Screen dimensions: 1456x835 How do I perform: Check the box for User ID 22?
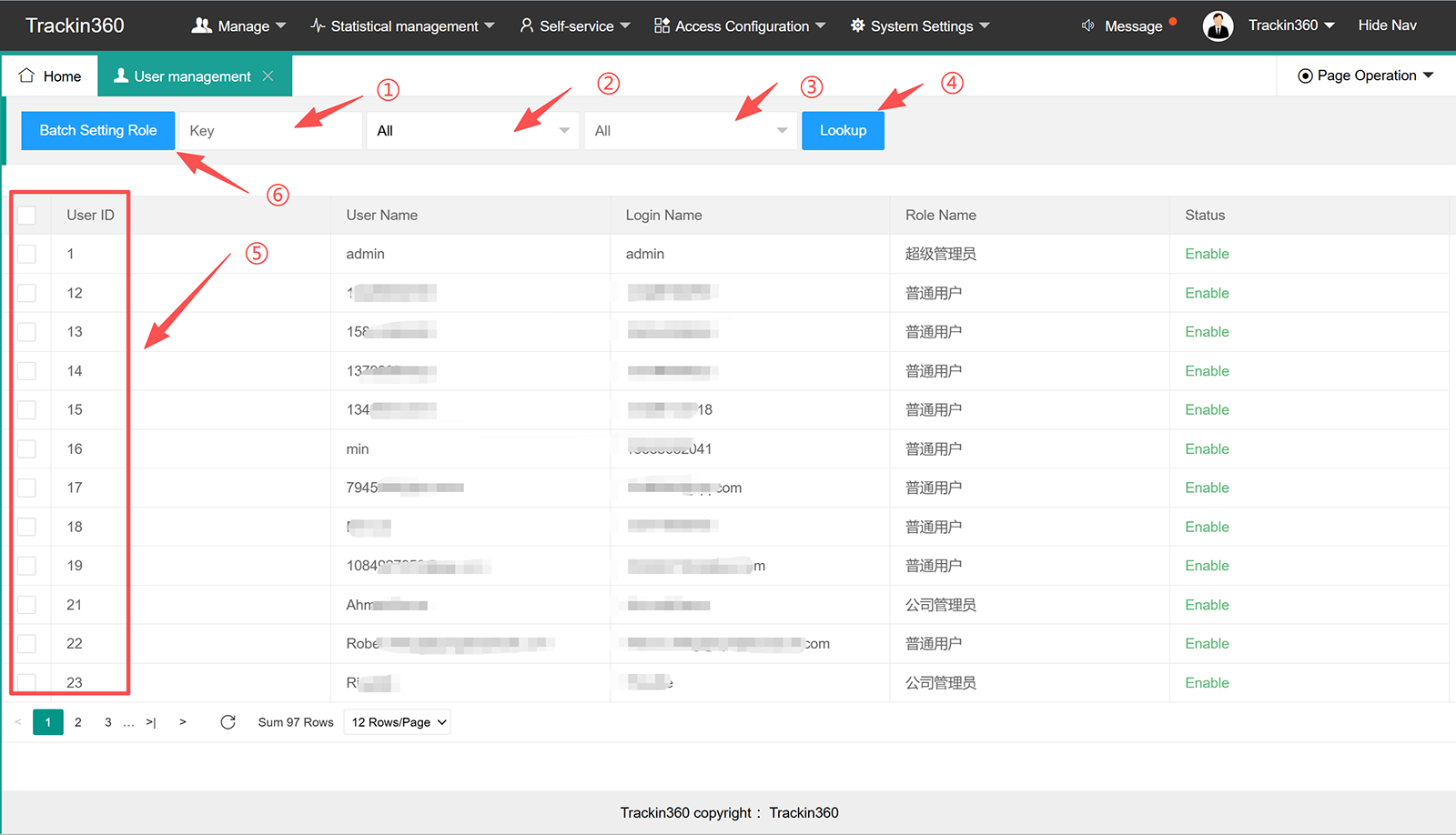[x=26, y=644]
